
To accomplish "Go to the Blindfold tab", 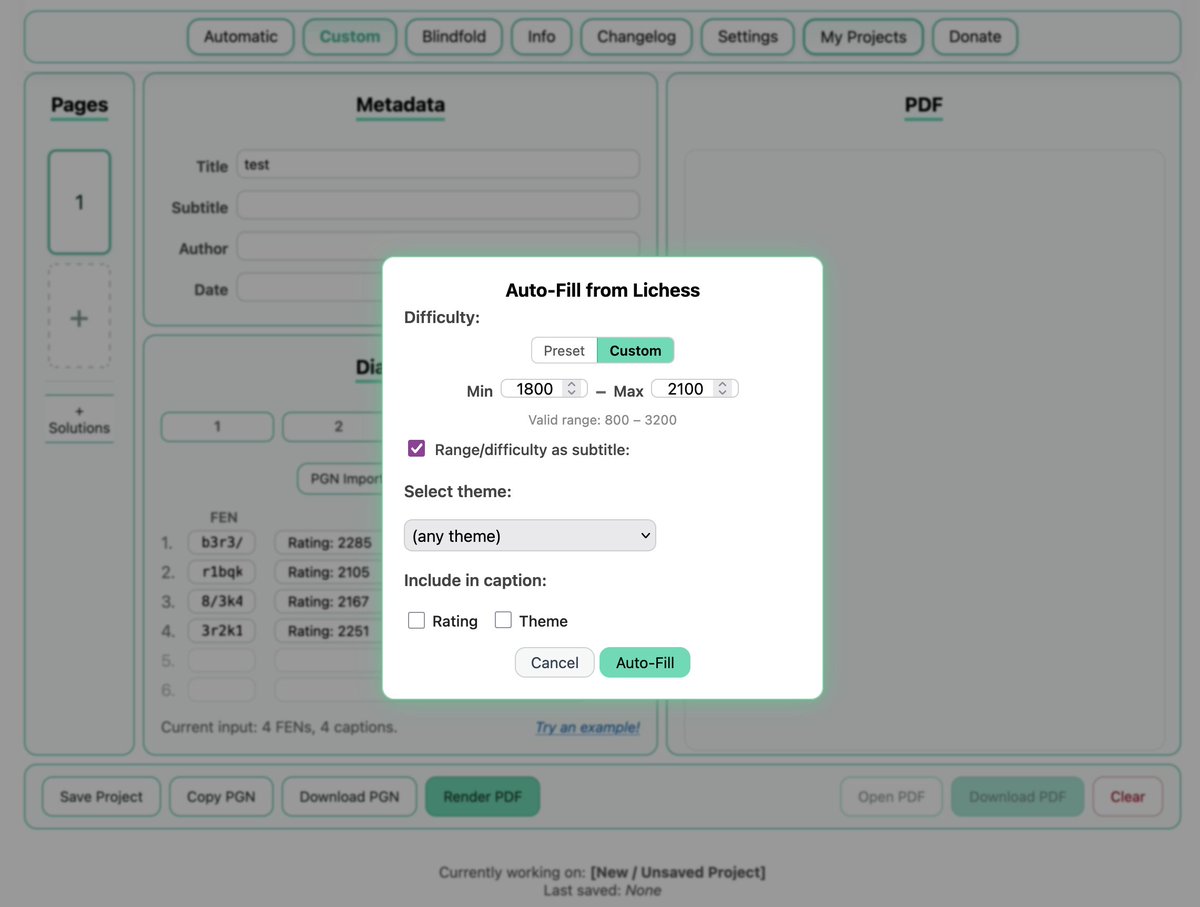I will (454, 37).
